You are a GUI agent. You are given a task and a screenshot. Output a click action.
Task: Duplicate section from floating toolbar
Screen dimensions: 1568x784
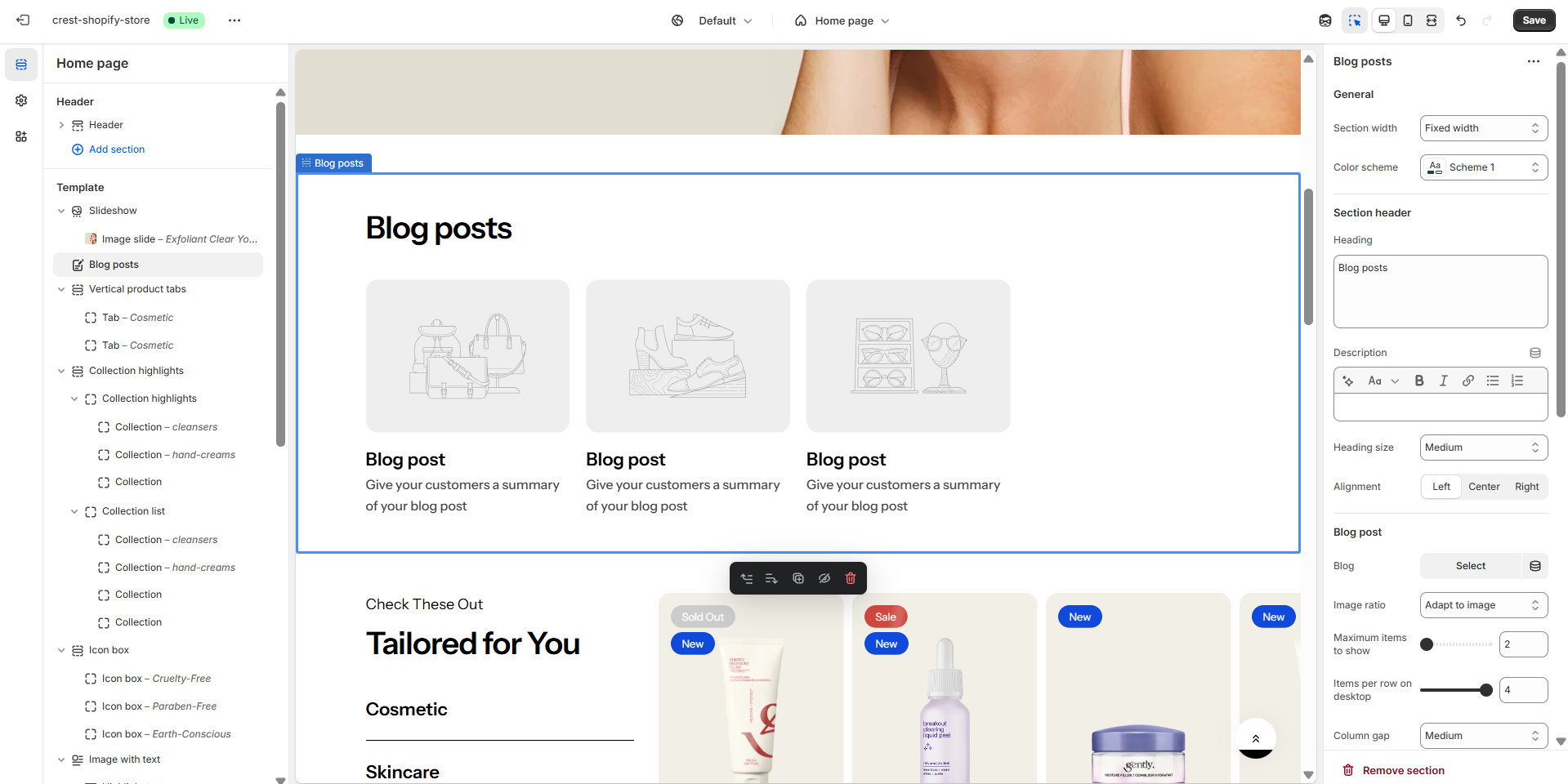pos(798,578)
